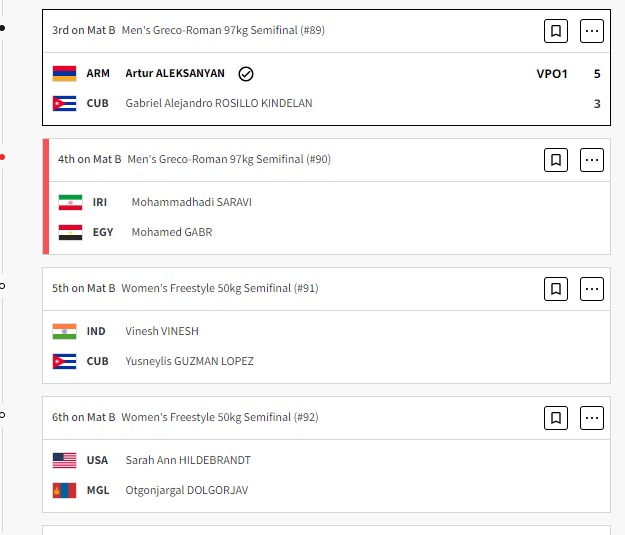Click the Egypt flag icon
This screenshot has width=625, height=535.
tap(70, 232)
